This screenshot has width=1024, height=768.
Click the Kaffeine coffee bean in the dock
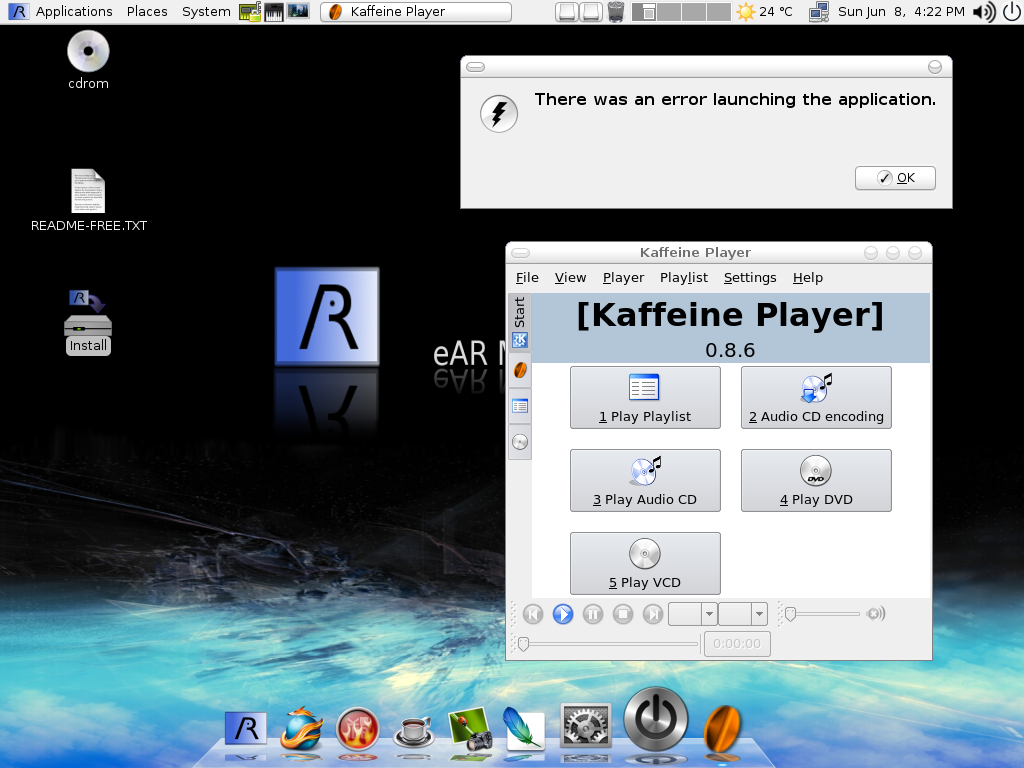722,729
